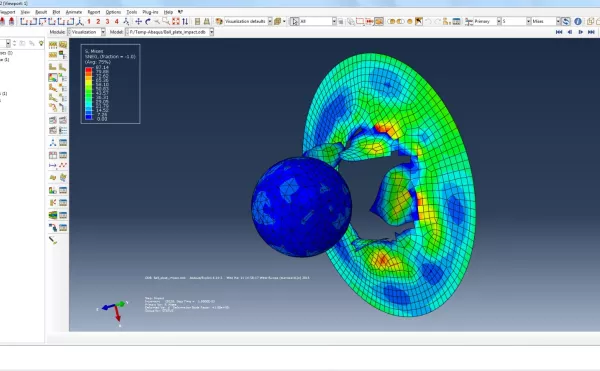Click the red zigzag XY plot icon
The width and height of the screenshot is (600, 371).
(x=63, y=165)
